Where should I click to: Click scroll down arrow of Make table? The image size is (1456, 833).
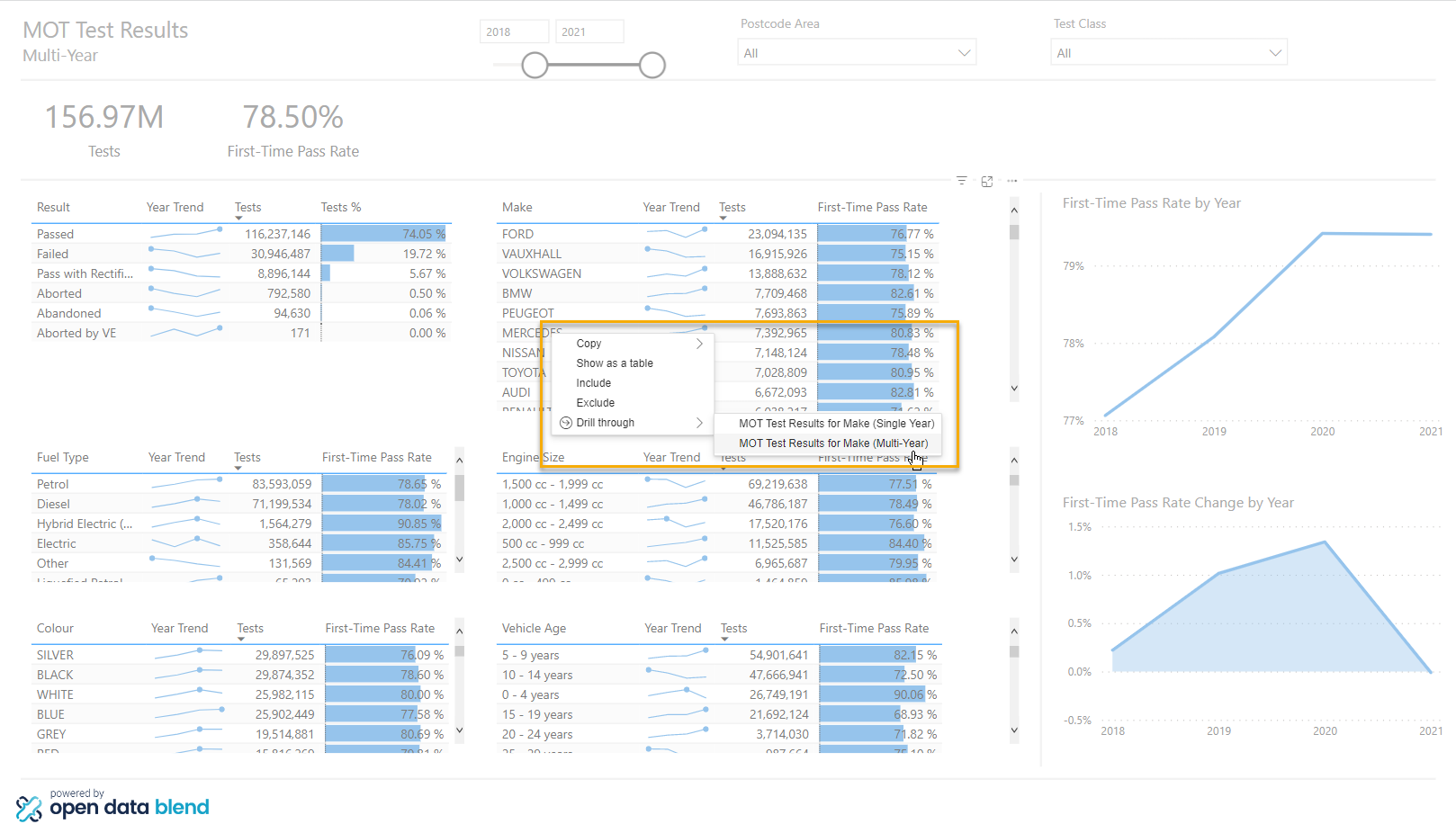pos(1014,389)
